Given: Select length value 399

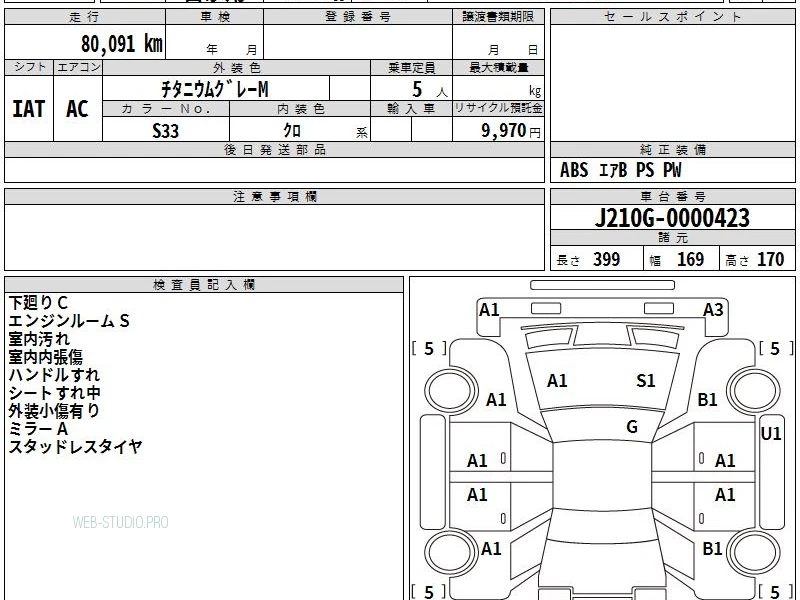Looking at the screenshot, I should pos(607,259).
